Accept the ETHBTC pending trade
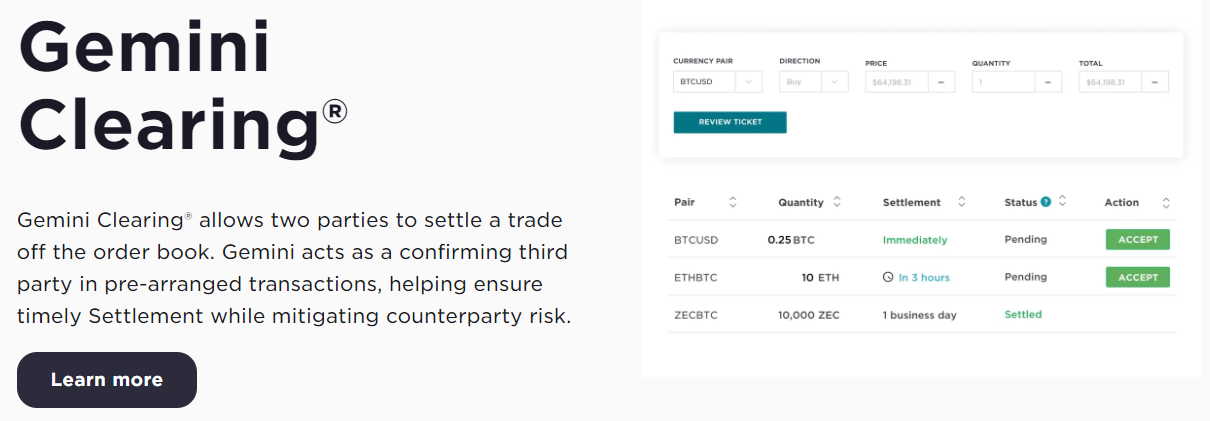1210x421 pixels. click(1137, 277)
